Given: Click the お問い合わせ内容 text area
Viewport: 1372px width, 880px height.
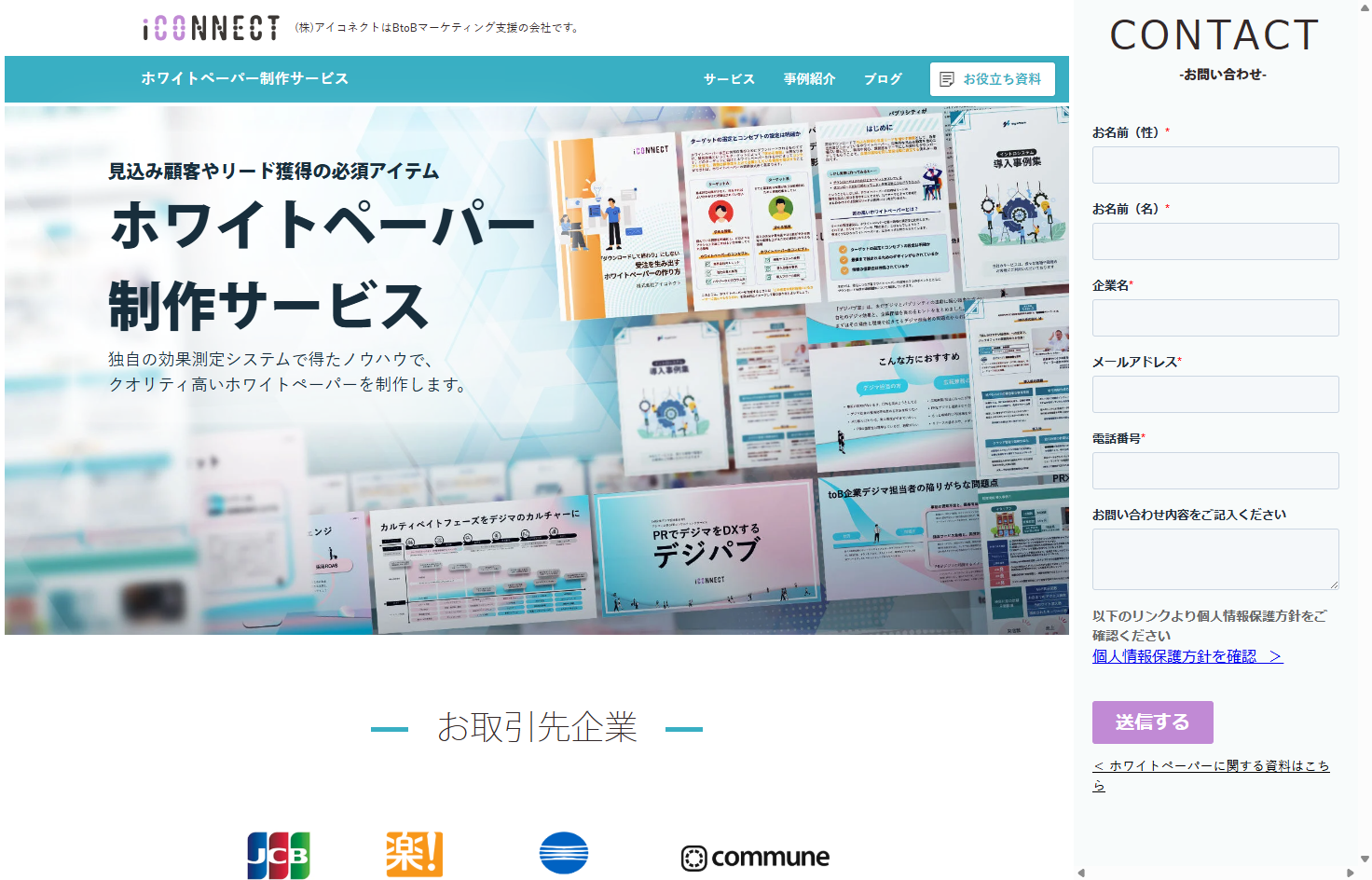Looking at the screenshot, I should [x=1214, y=557].
